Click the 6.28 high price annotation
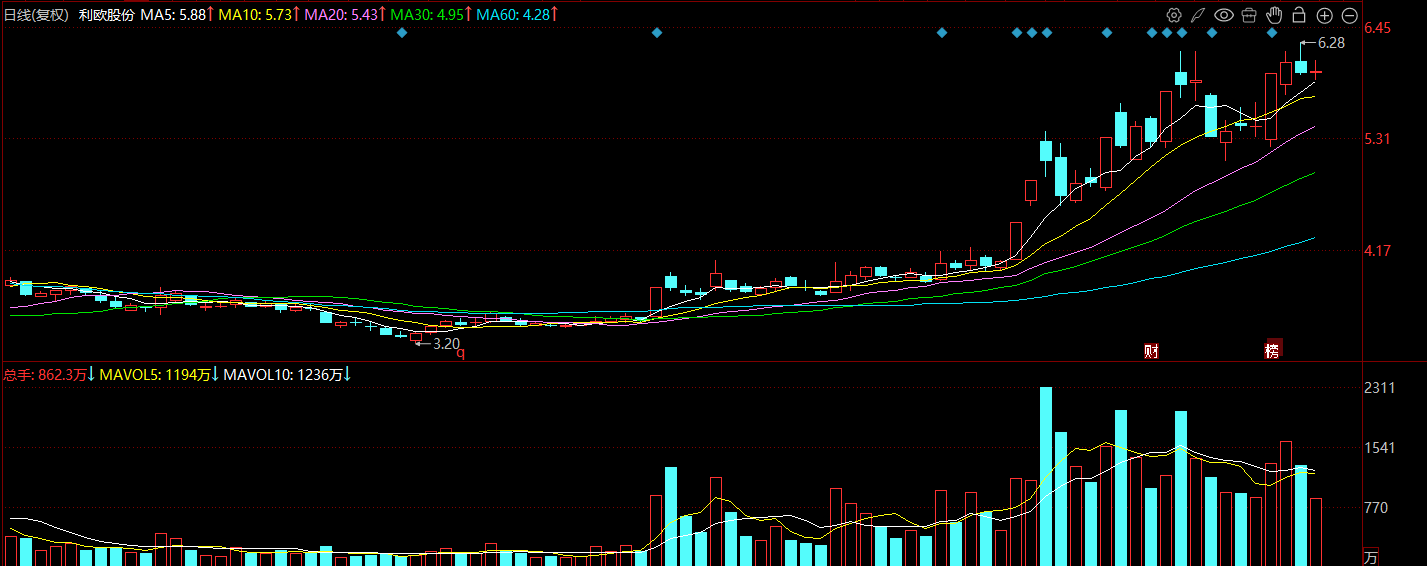Screen dimensions: 1427x566 pos(1331,43)
